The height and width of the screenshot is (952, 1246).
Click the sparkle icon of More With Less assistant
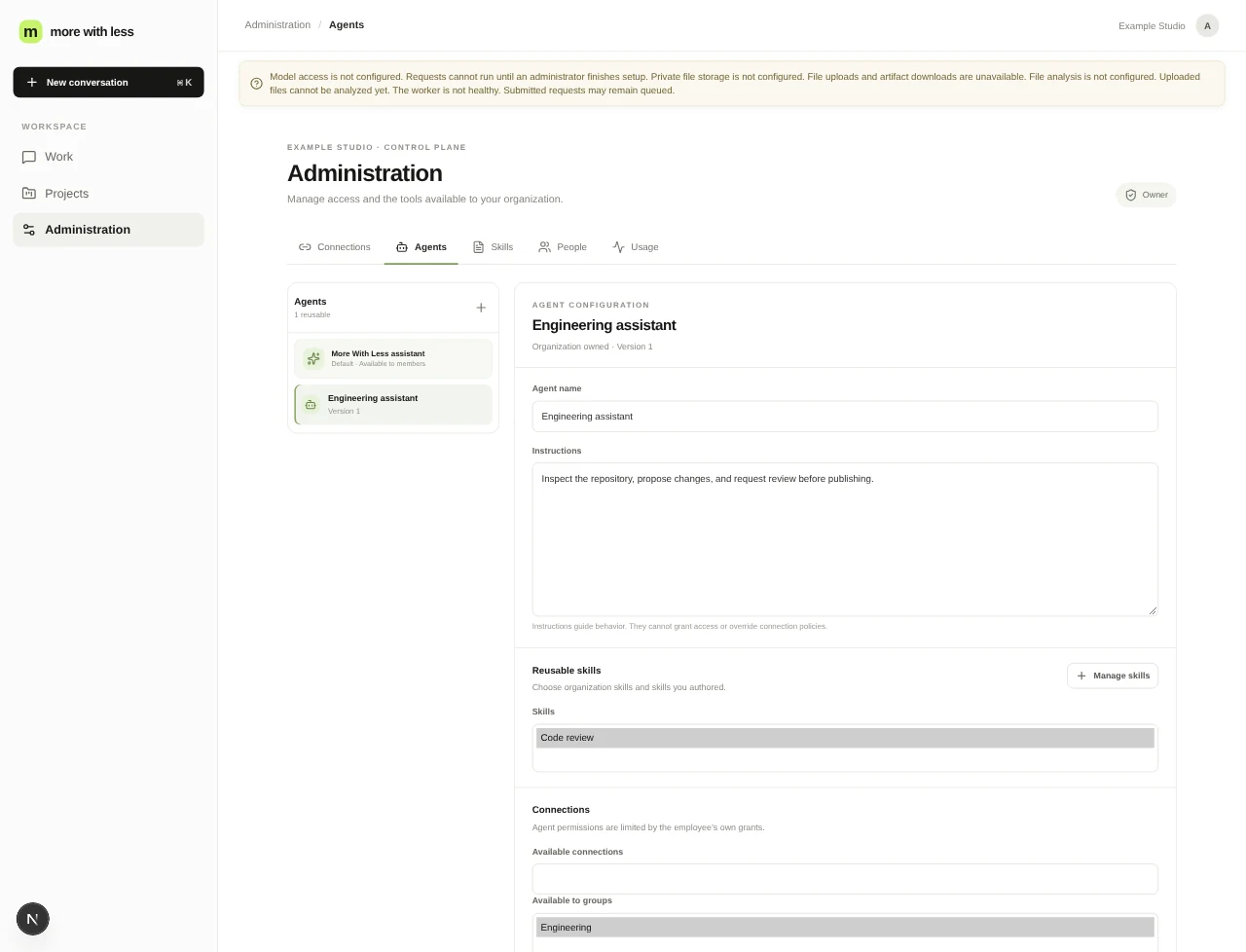pos(313,358)
